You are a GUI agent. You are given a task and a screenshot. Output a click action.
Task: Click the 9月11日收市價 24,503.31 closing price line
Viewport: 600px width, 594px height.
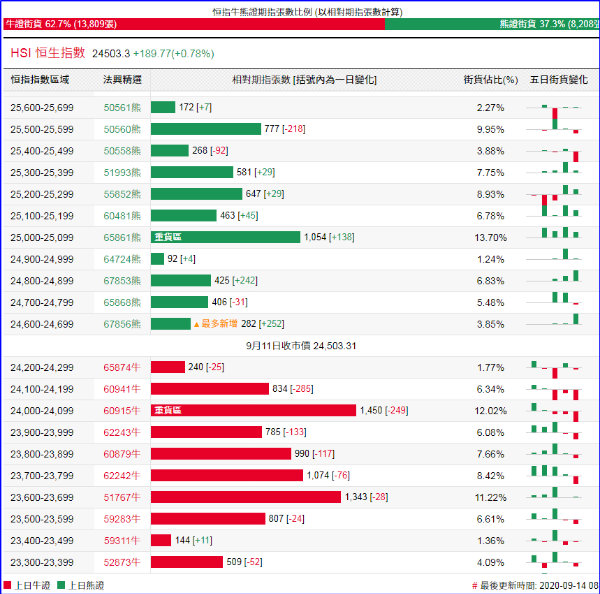point(301,346)
